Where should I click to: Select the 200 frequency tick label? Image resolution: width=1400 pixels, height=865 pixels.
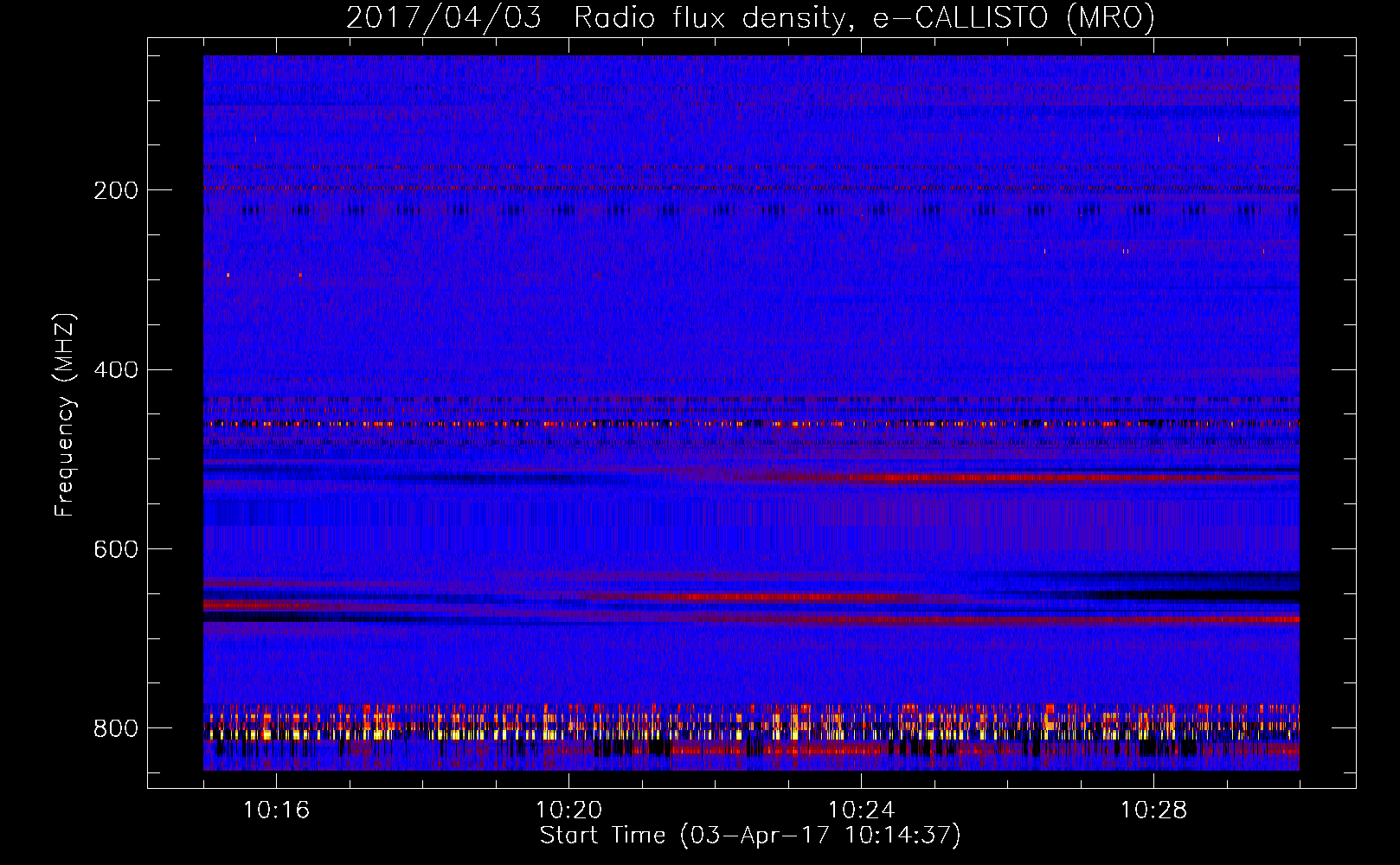click(x=115, y=190)
